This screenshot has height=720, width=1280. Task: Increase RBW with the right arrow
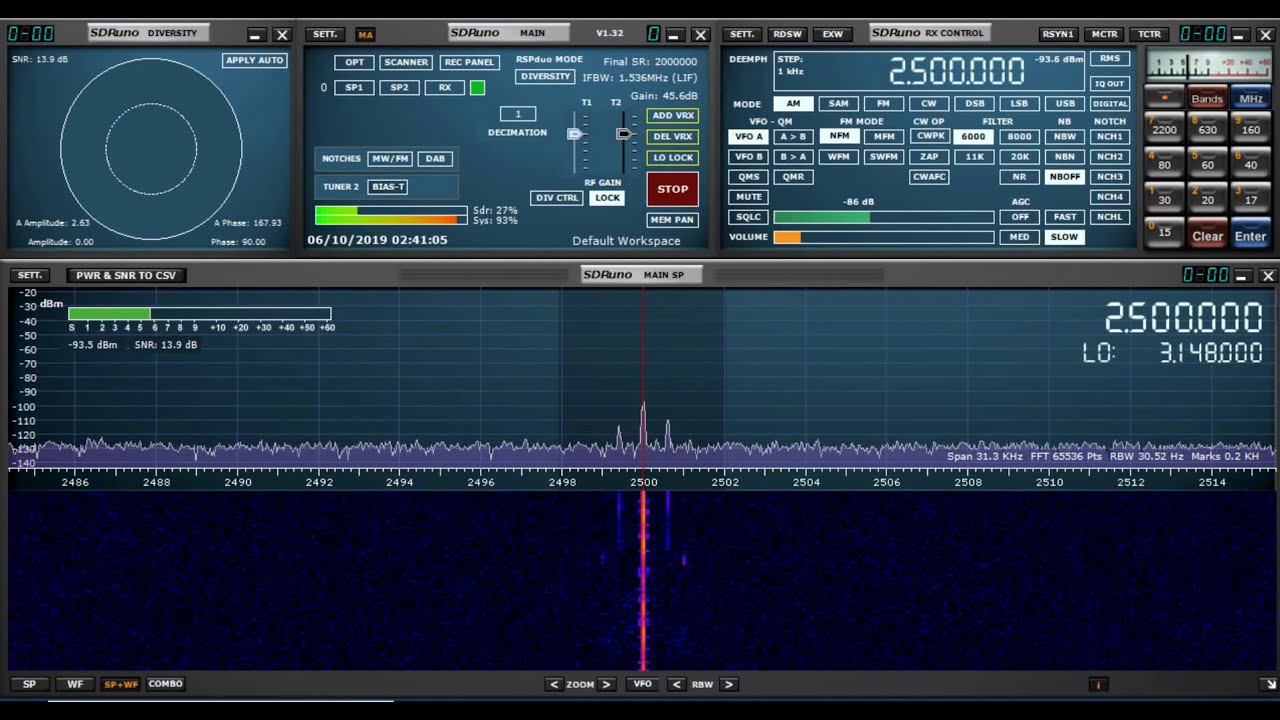point(729,685)
